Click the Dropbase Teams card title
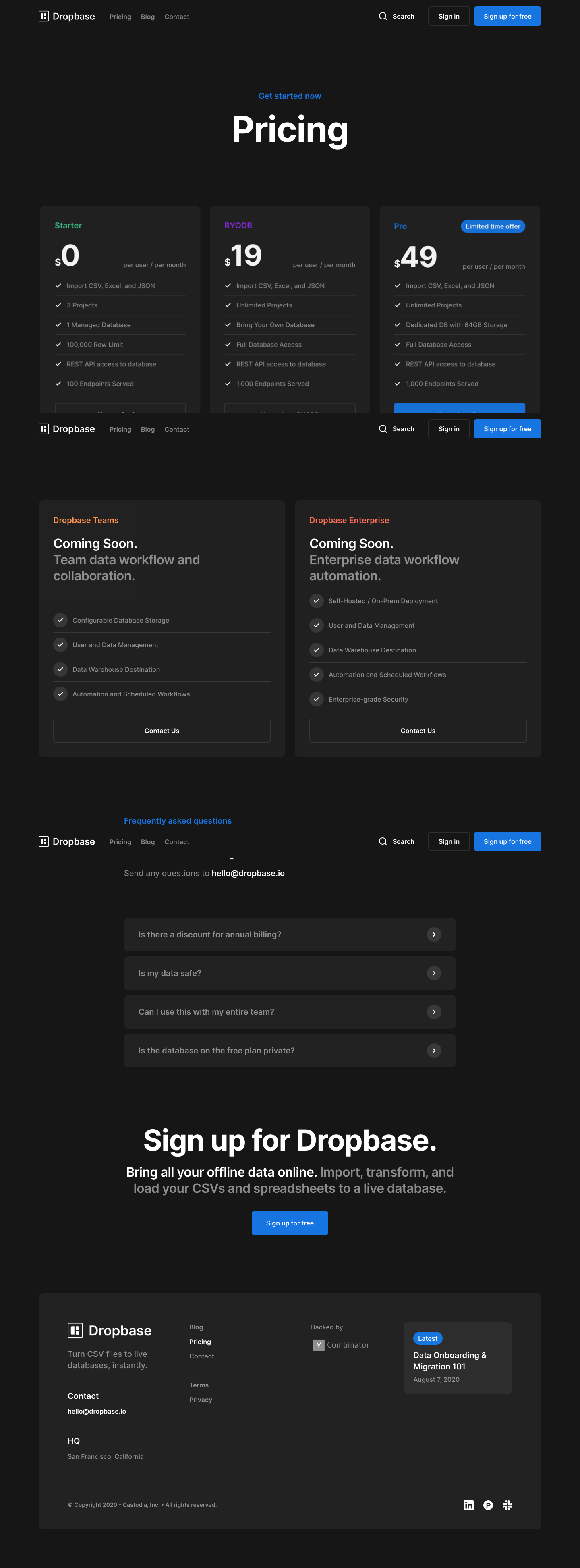 (86, 520)
